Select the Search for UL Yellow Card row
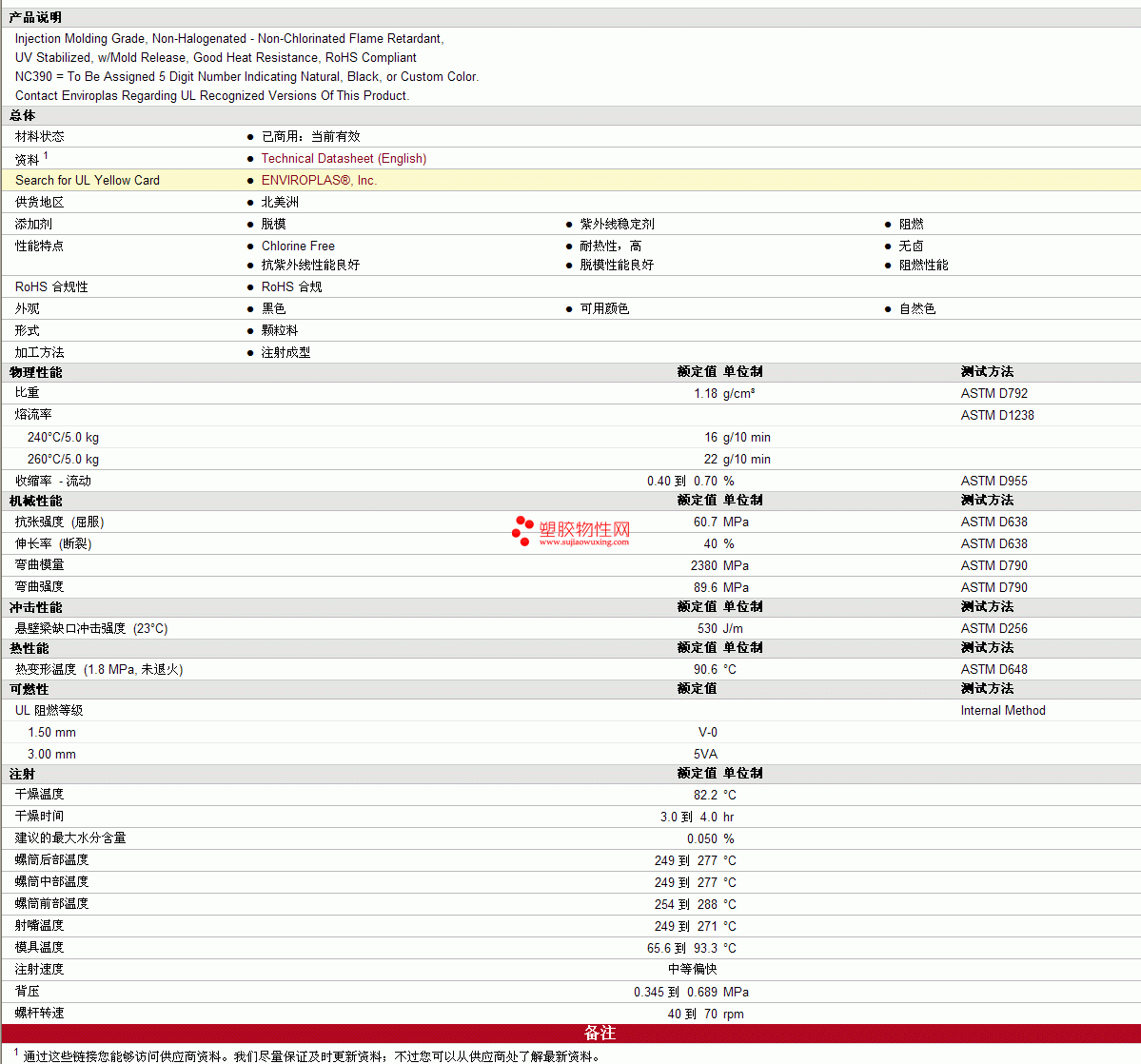 [88, 181]
